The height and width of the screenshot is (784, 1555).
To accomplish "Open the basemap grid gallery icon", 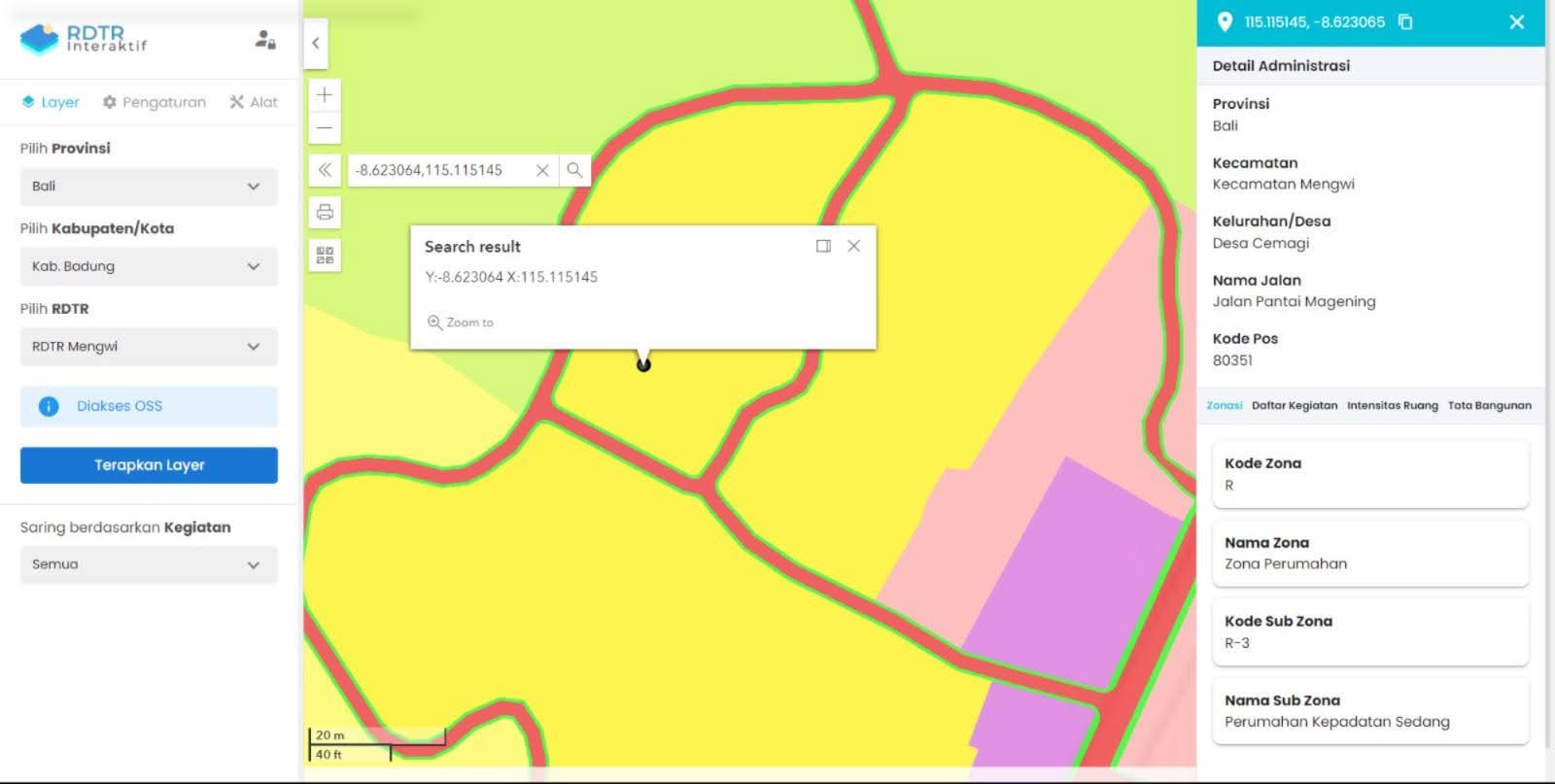I will (x=325, y=256).
